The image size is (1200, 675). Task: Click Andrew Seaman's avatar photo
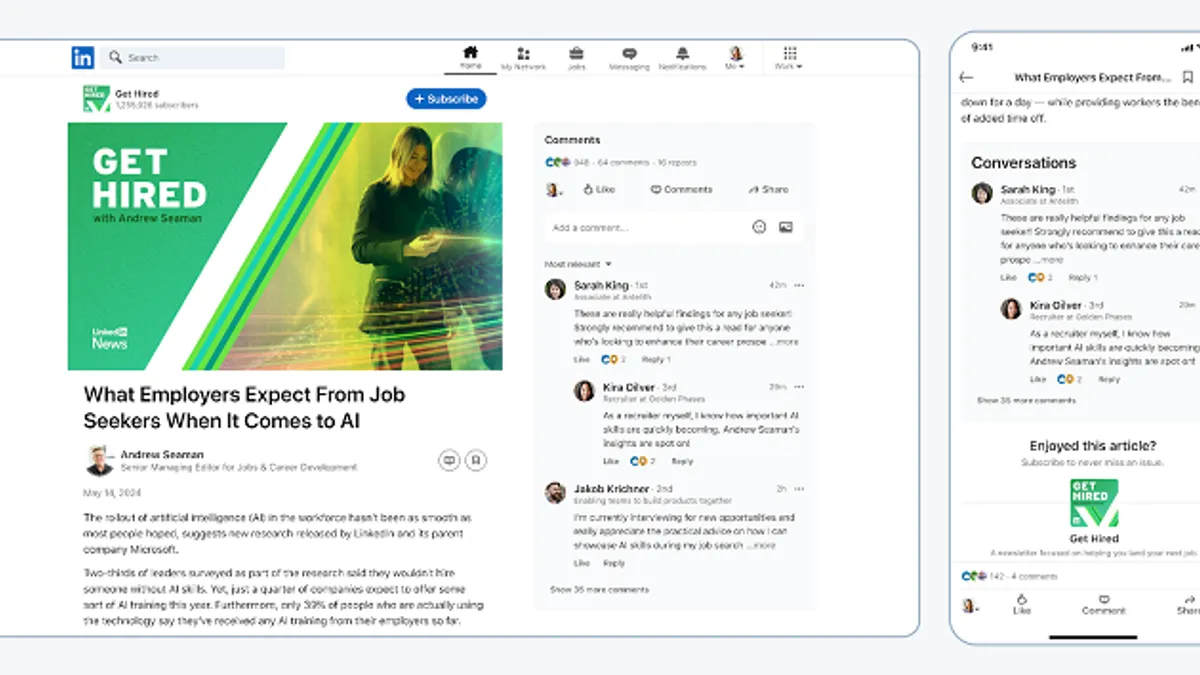tap(100, 460)
